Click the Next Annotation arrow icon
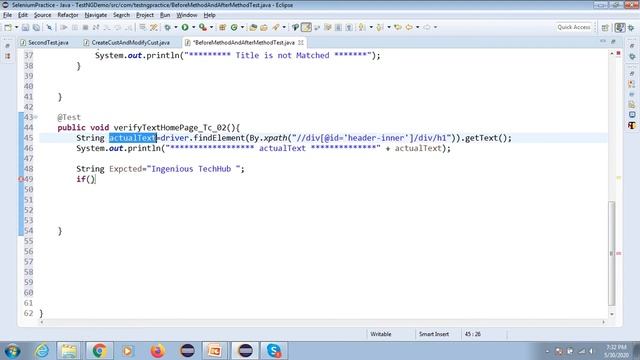Screen dimensions: 640x360 click(x=362, y=27)
